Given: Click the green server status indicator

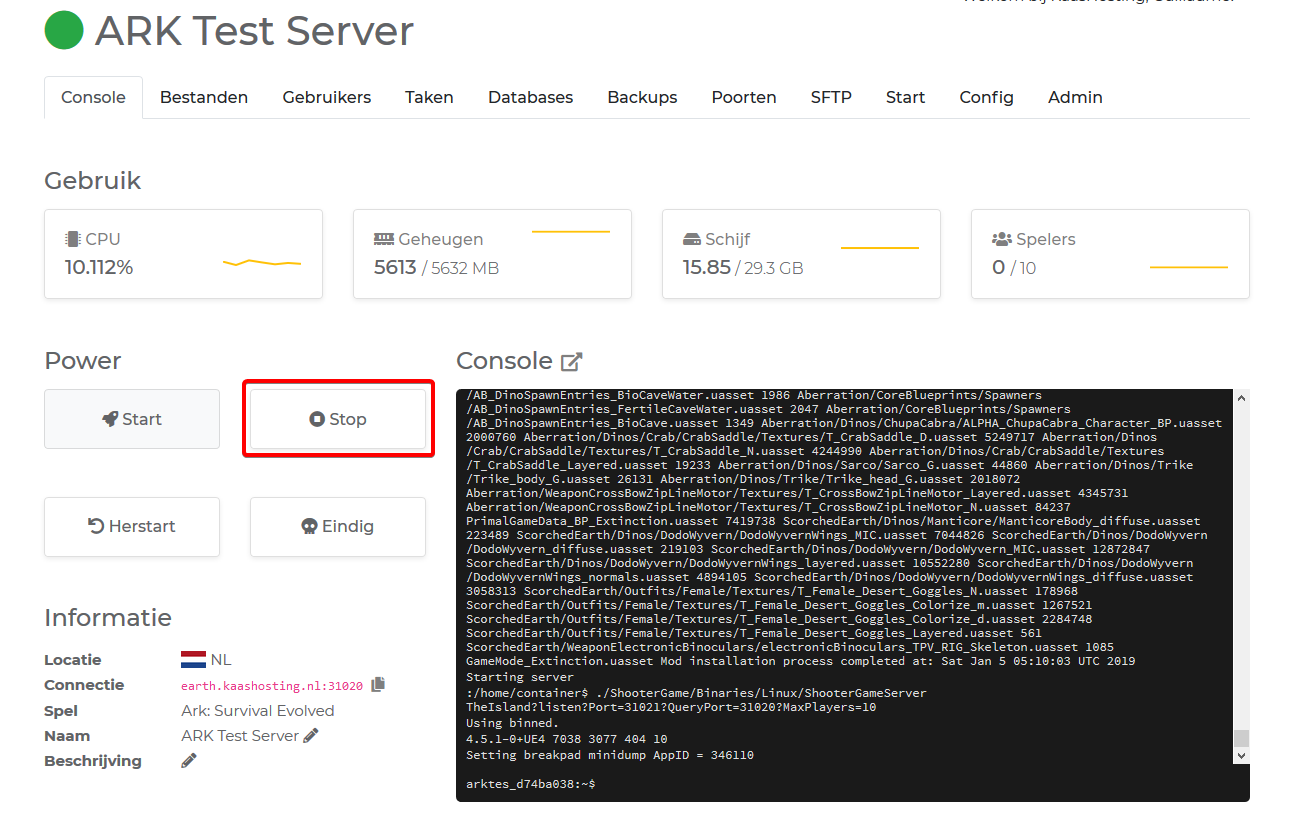Looking at the screenshot, I should [64, 30].
